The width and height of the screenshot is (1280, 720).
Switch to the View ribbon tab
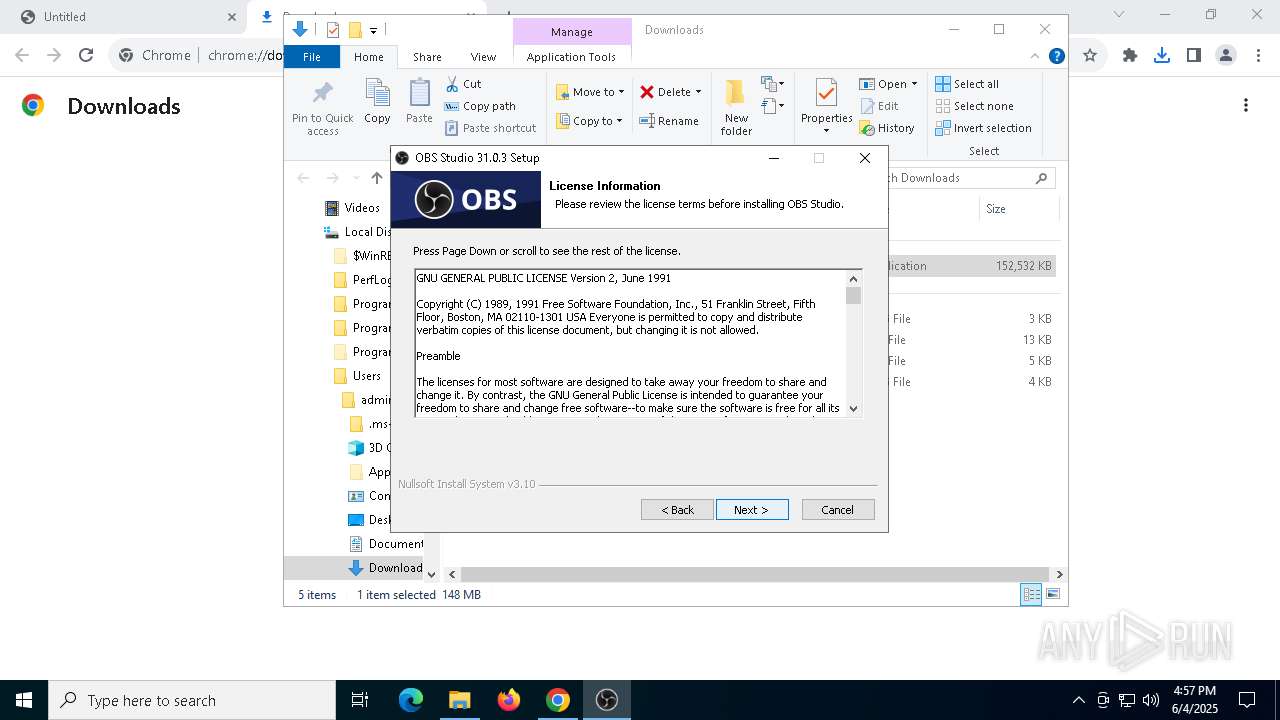tap(483, 57)
